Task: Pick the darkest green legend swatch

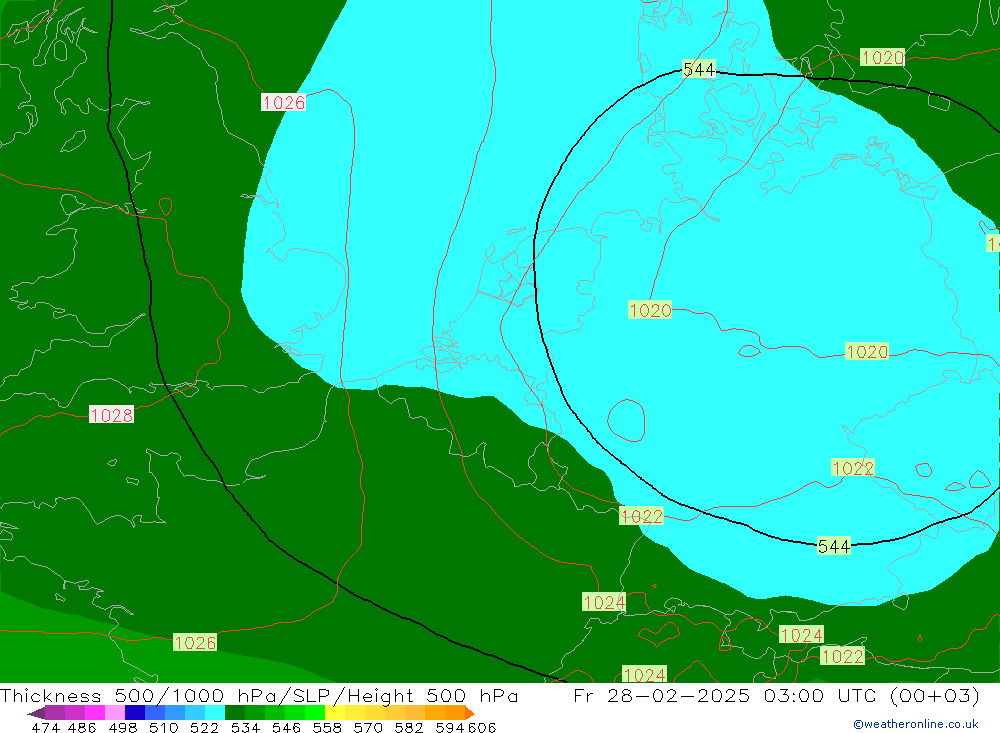Action: click(x=235, y=713)
